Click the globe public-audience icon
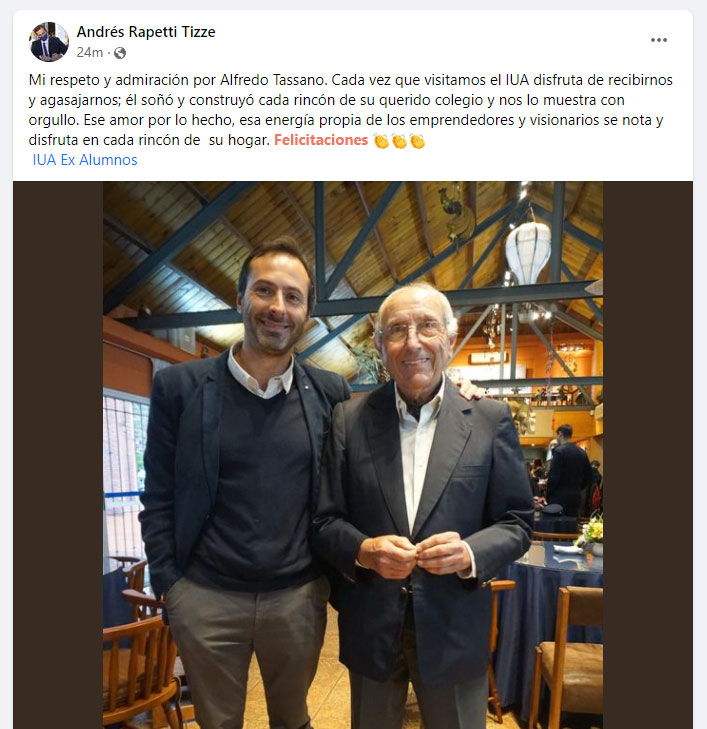Viewport: 707px width, 729px height. coord(120,53)
